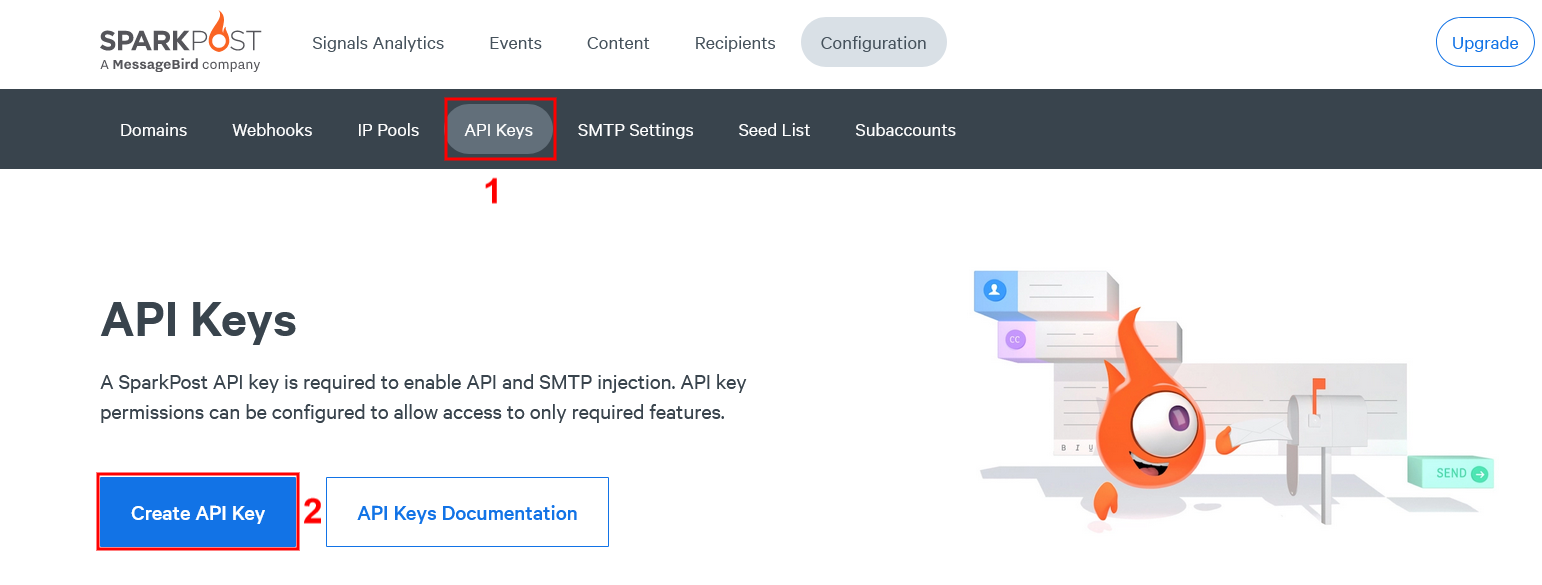Open Signals Analytics menu
The width and height of the screenshot is (1542, 585).
378,43
